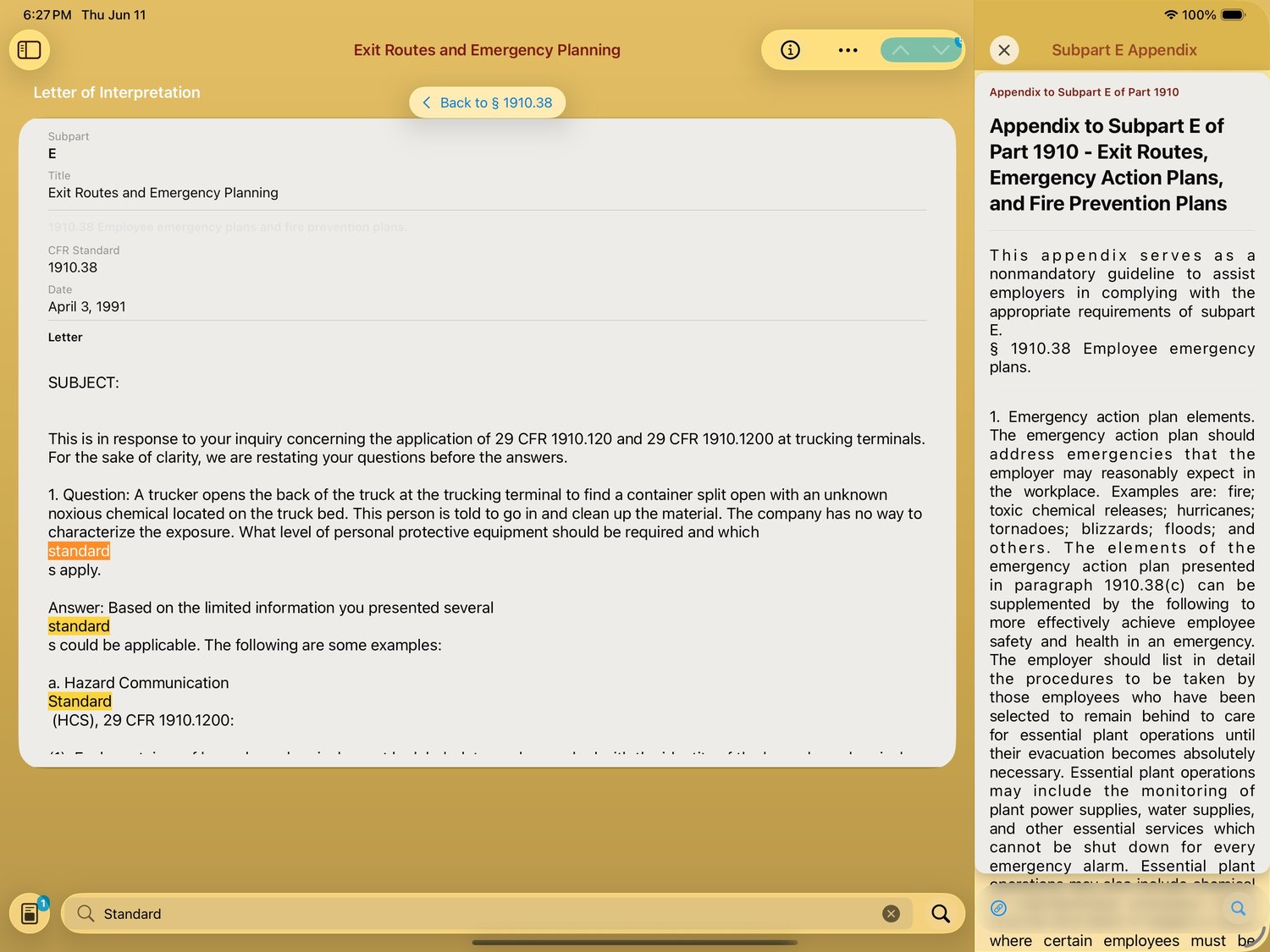This screenshot has height=952, width=1270.
Task: Run search with magnifier button
Action: click(x=941, y=913)
